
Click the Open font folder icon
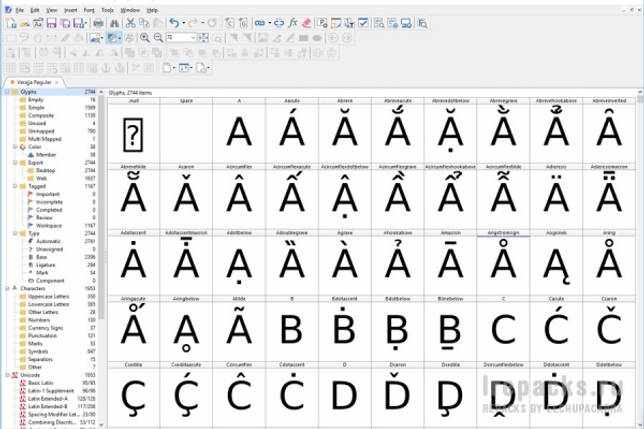pos(25,23)
